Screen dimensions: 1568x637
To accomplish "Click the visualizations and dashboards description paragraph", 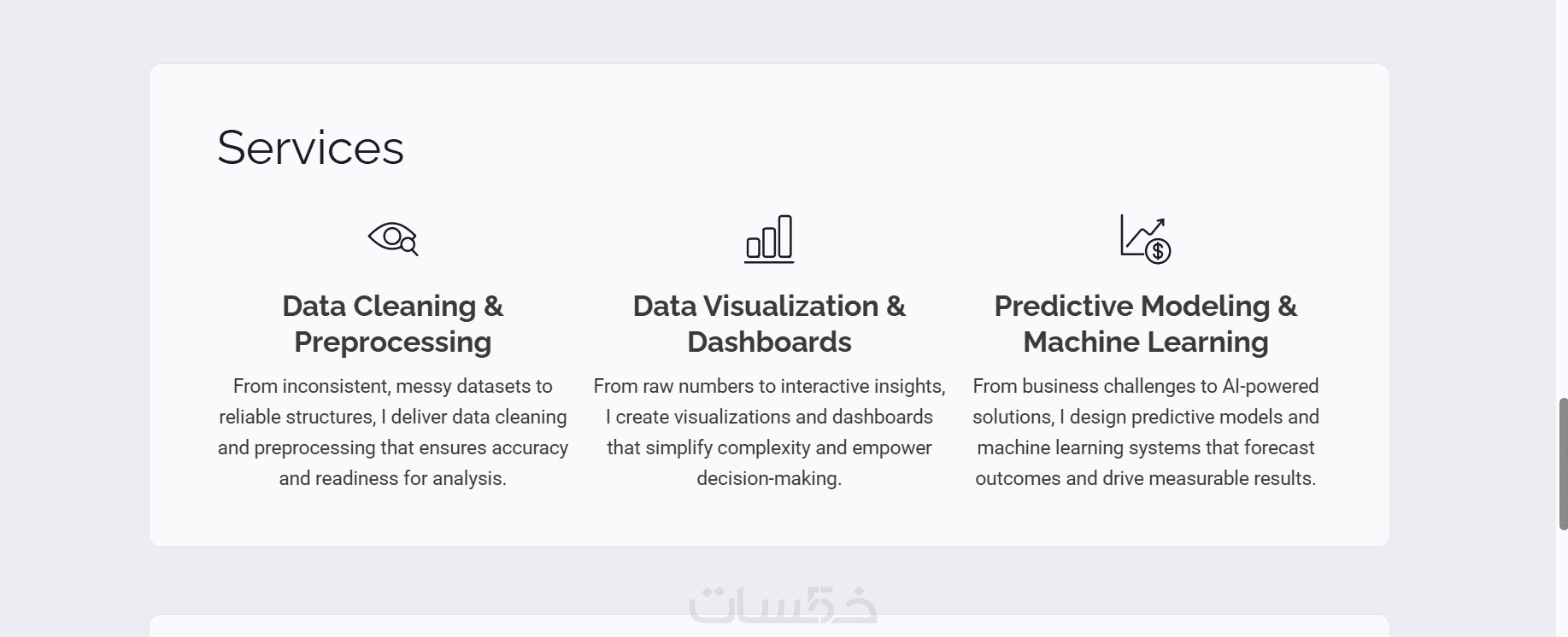I will pyautogui.click(x=769, y=432).
